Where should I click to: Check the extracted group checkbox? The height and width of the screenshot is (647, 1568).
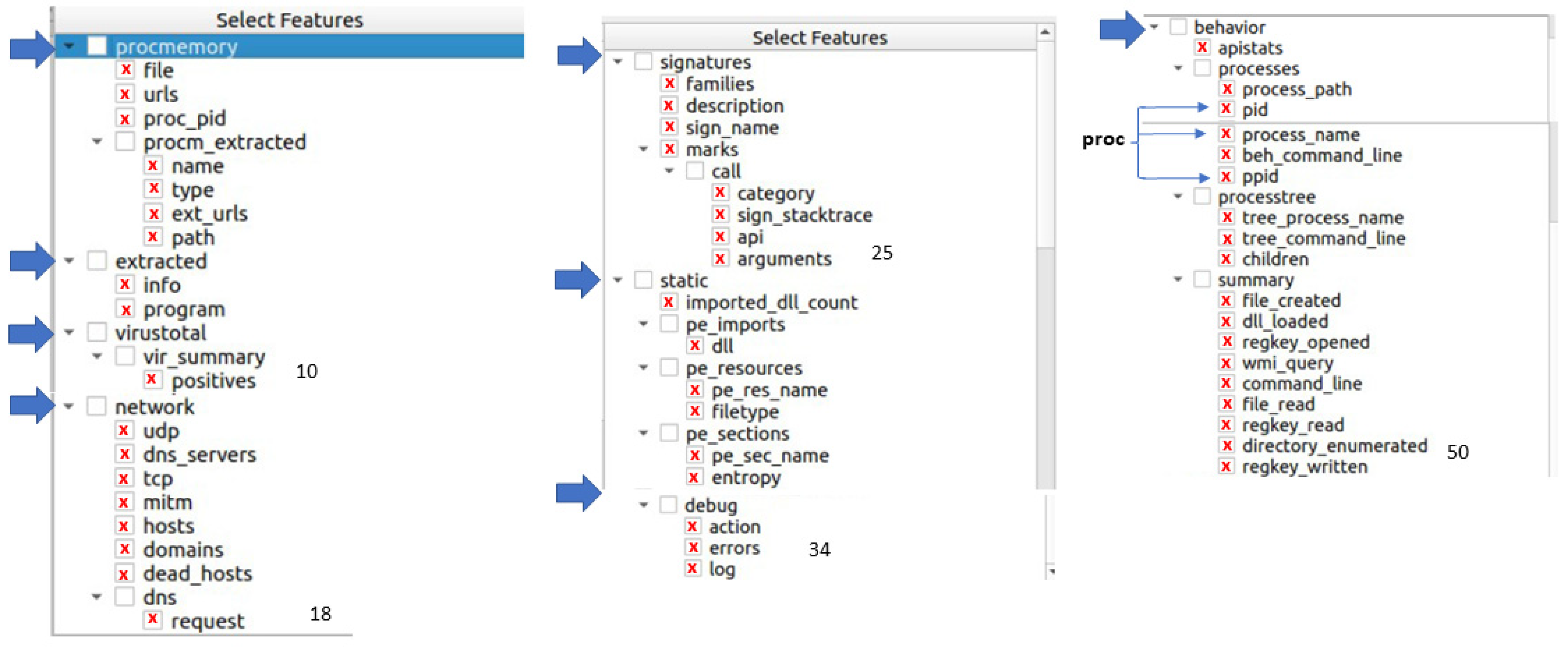(97, 261)
